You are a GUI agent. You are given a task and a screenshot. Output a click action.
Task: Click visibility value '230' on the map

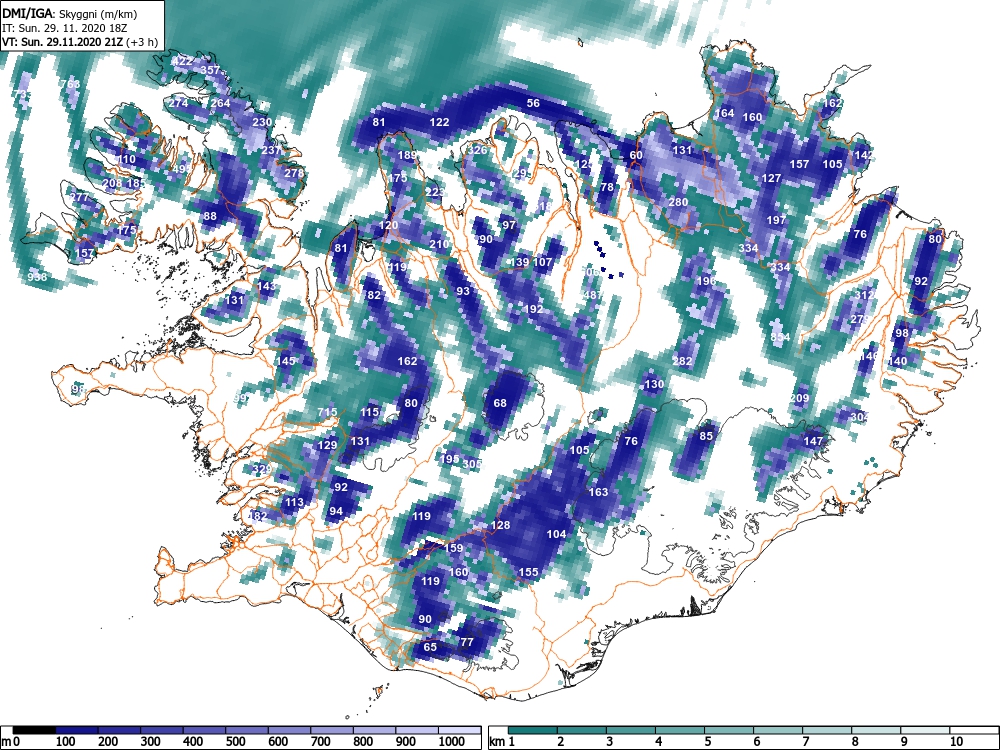click(x=262, y=122)
